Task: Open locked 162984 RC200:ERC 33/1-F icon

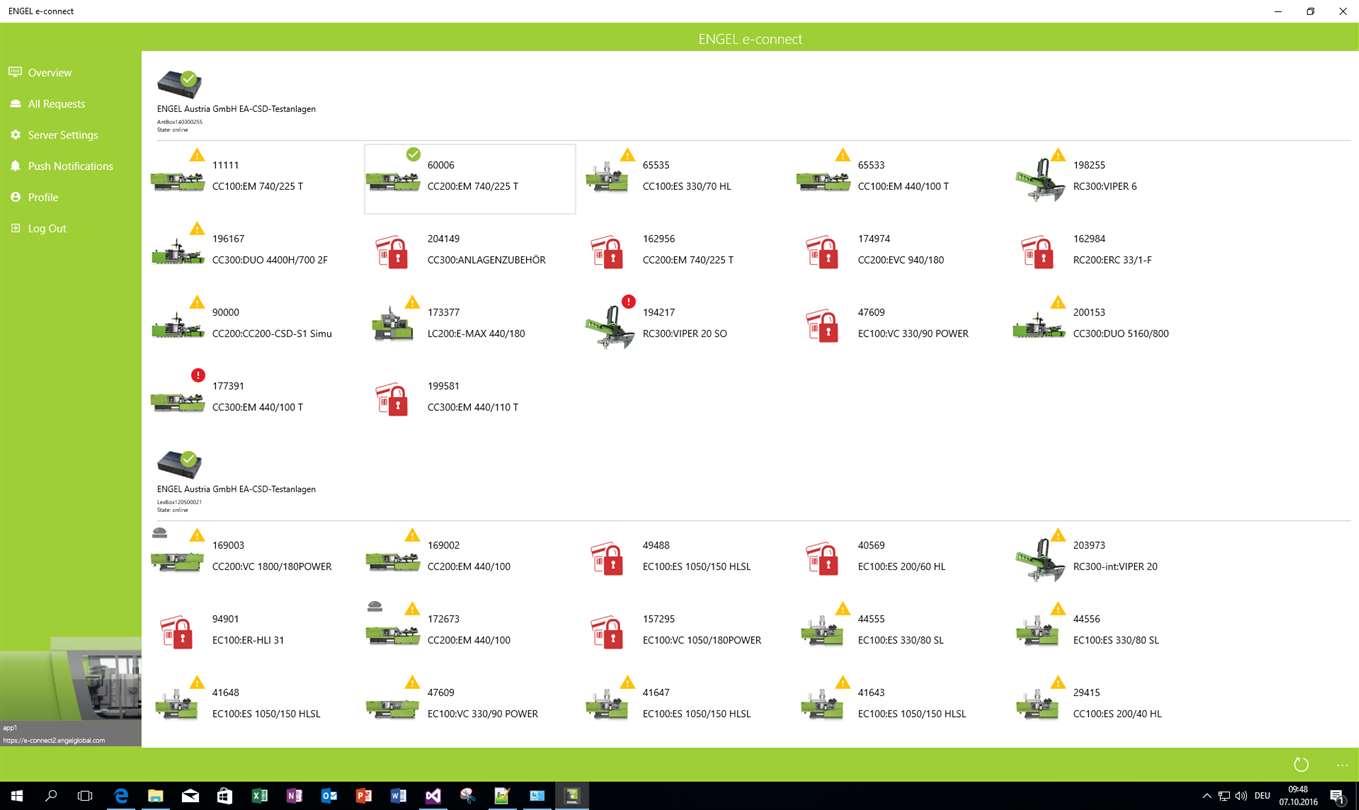Action: [x=1038, y=252]
